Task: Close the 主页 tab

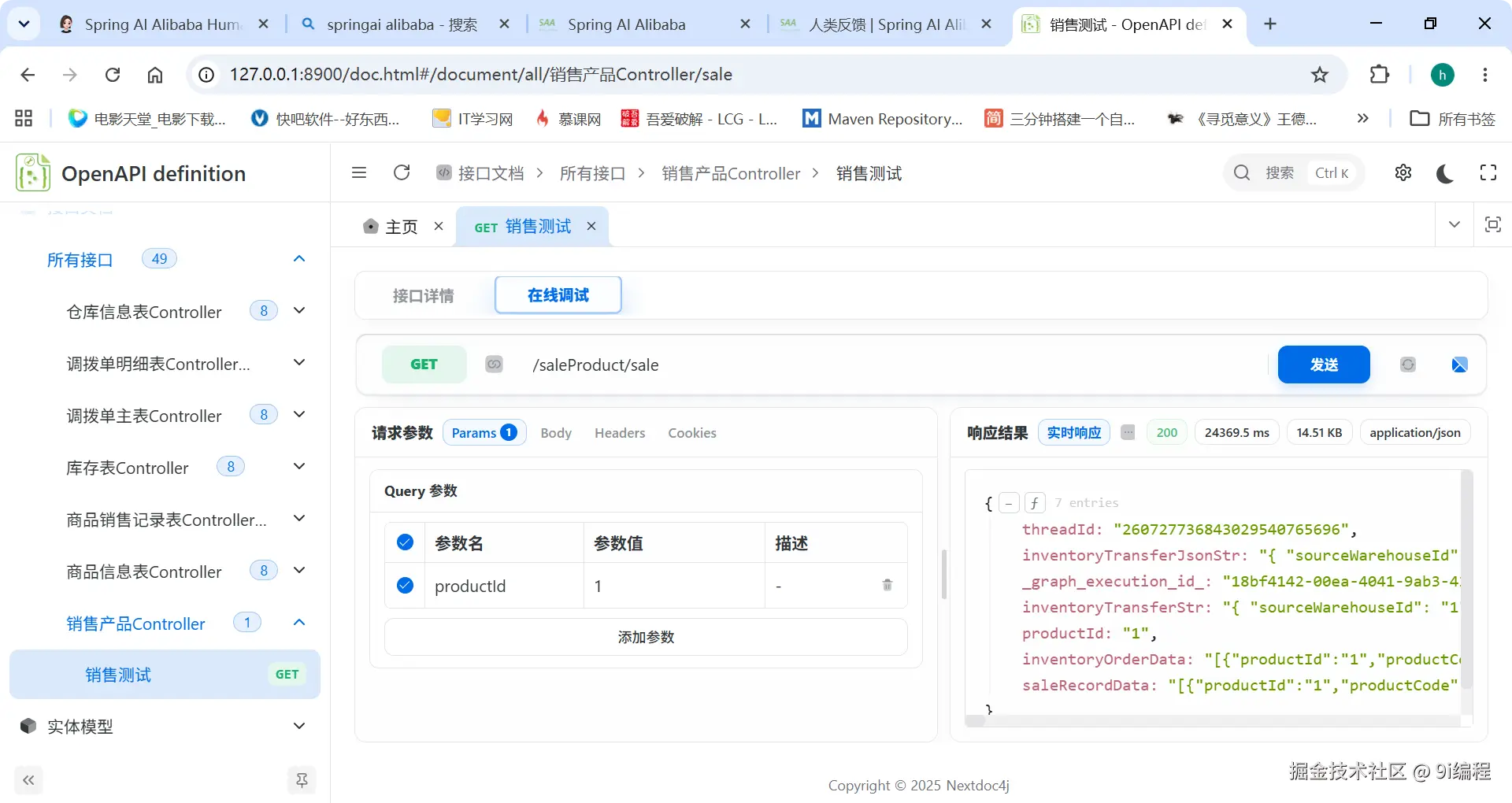Action: (x=439, y=226)
